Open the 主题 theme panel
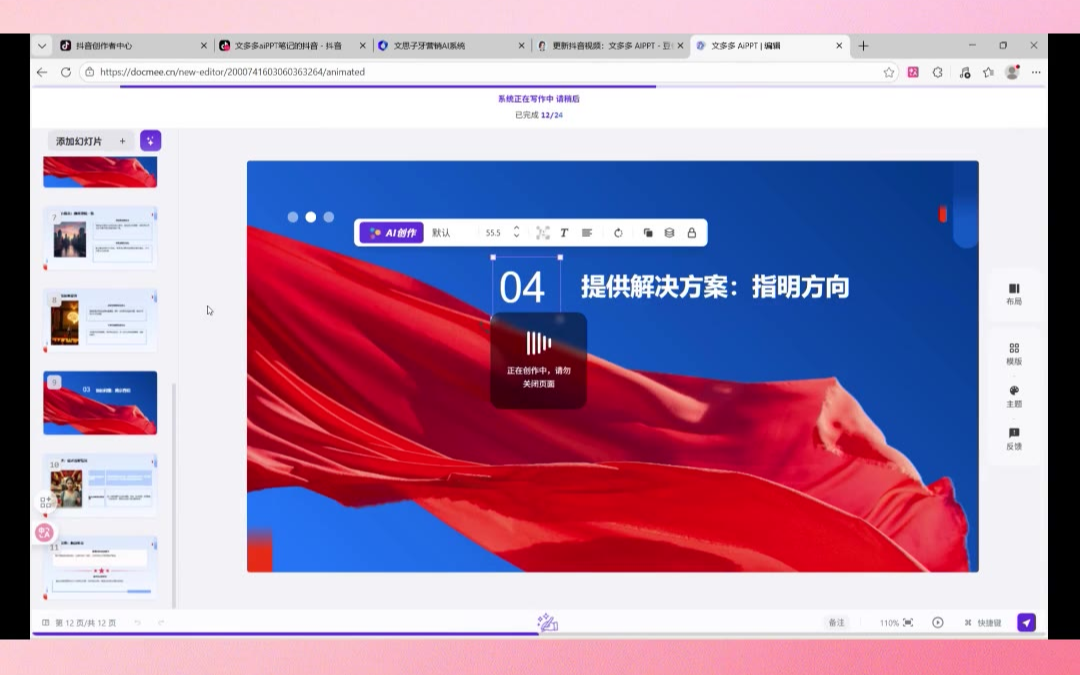Viewport: 1080px width, 675px height. coord(1014,397)
